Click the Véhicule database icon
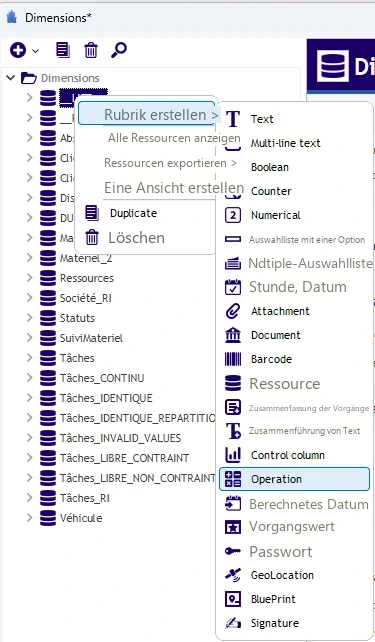This screenshot has width=375, height=642. tap(48, 518)
